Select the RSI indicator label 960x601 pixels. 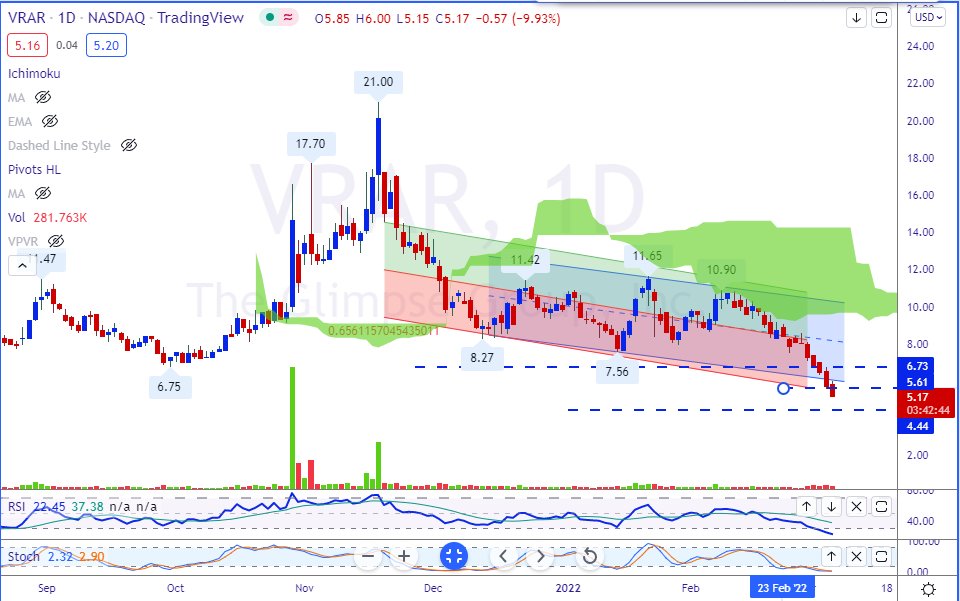[17, 507]
